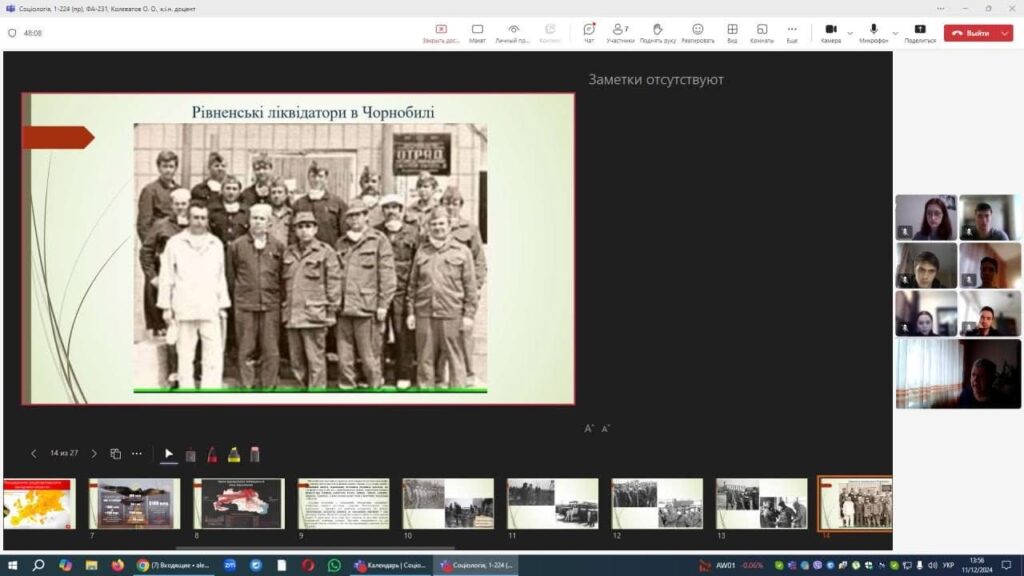This screenshot has height=576, width=1024.
Task: Open the Реагировать reactions menu
Action: coord(697,32)
